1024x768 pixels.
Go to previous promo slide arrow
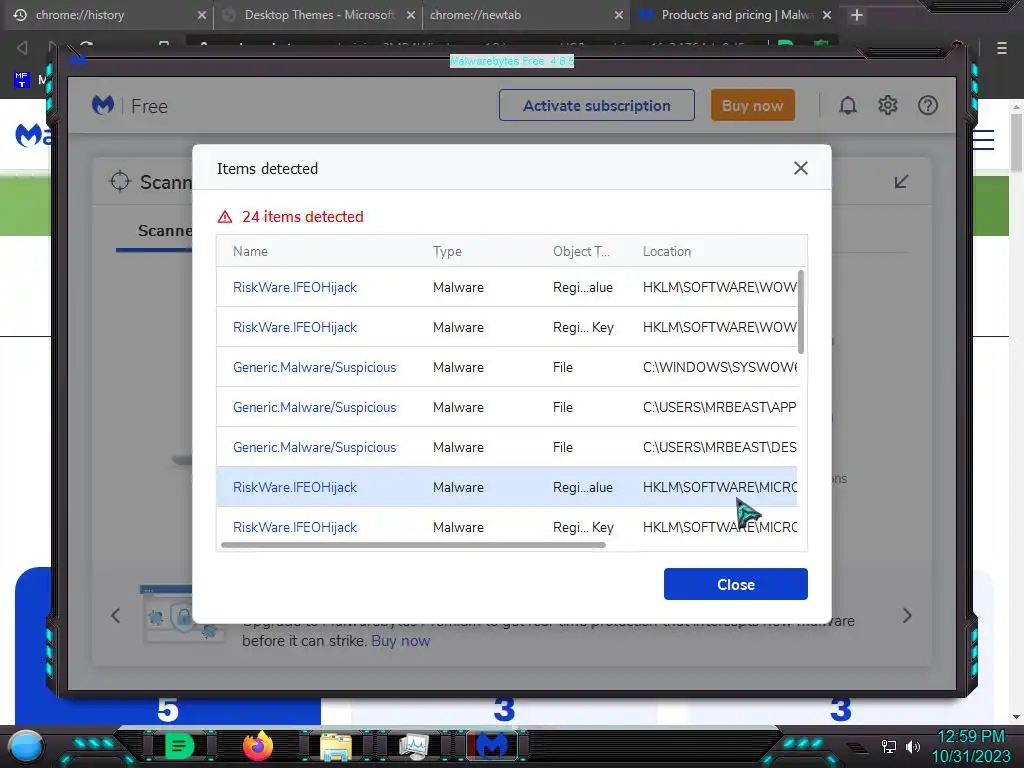(116, 615)
